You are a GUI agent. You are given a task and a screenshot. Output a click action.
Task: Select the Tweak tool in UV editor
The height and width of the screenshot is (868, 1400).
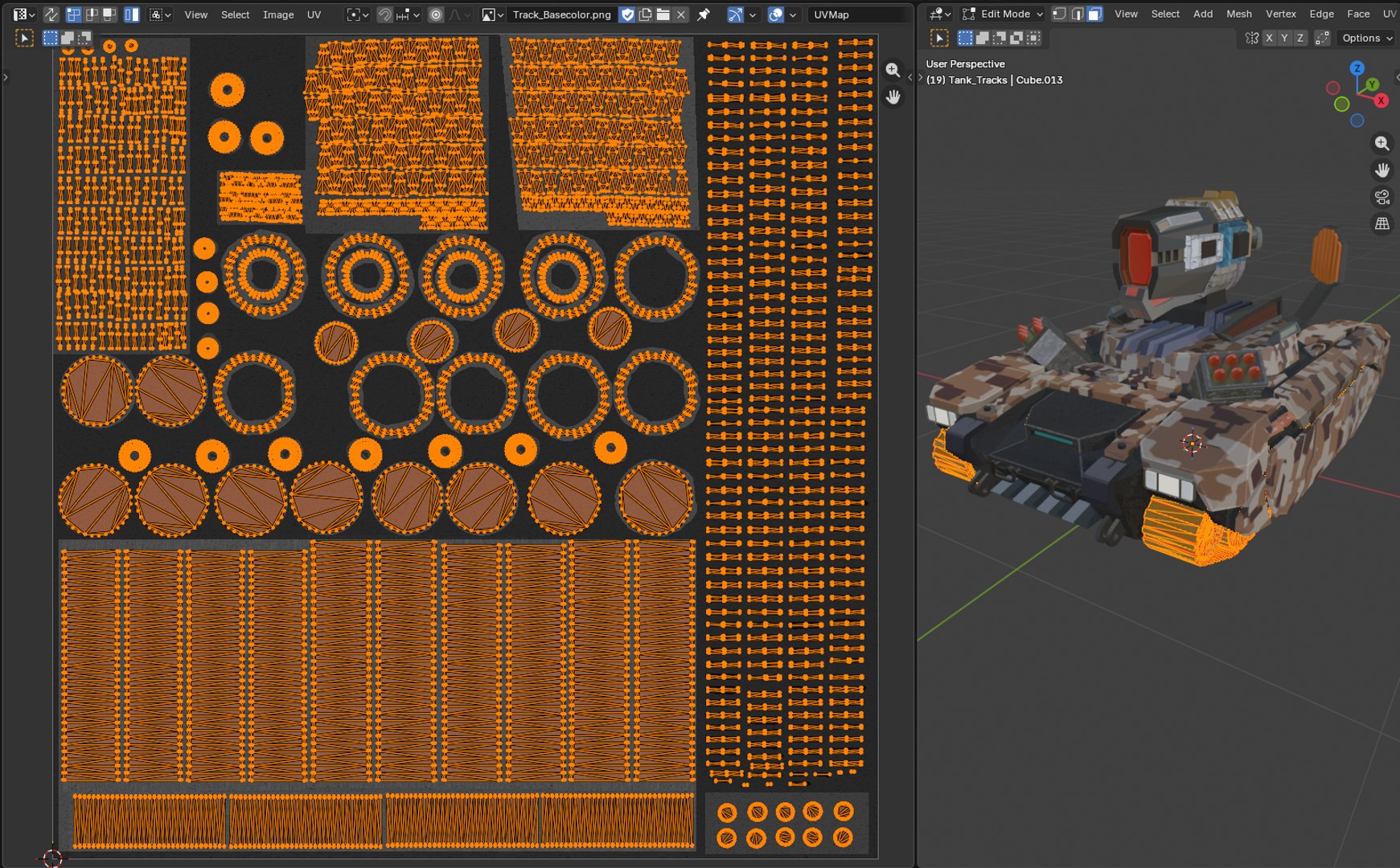click(24, 38)
